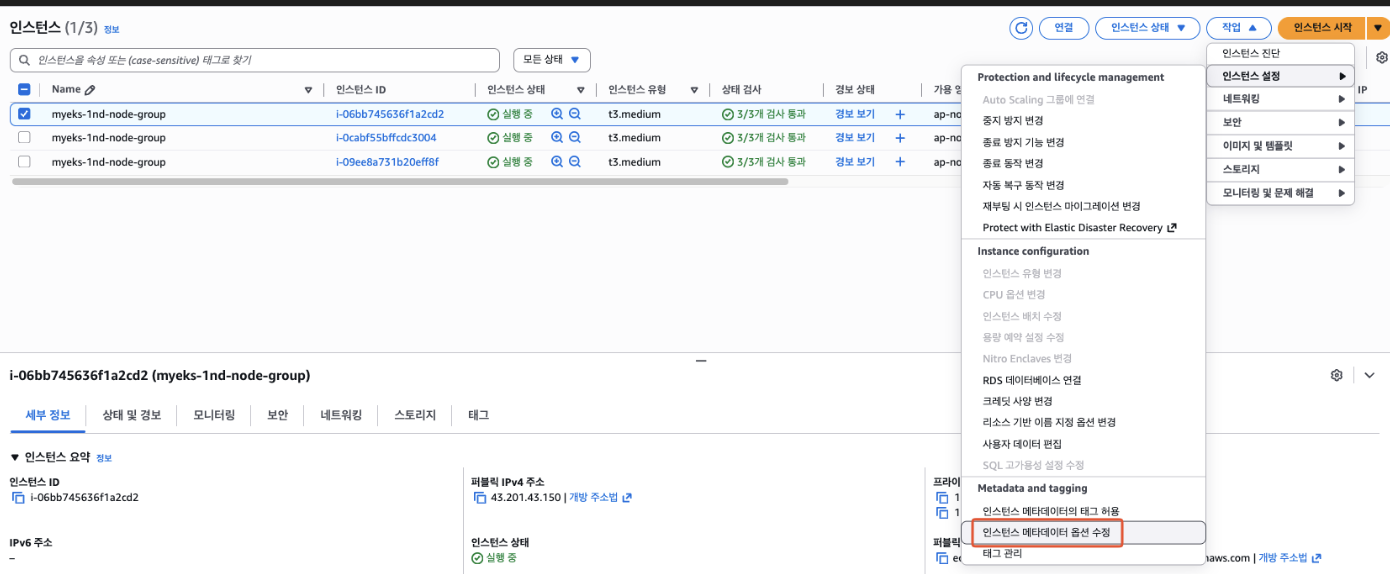
Task: Click sort arrow on Name column
Action: click(x=308, y=90)
